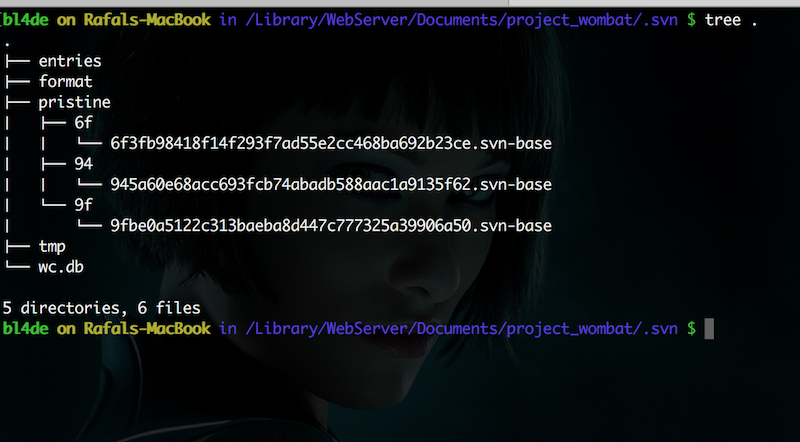Image resolution: width=800 pixels, height=442 pixels.
Task: Click the path in the first prompt line
Action: pos(462,20)
